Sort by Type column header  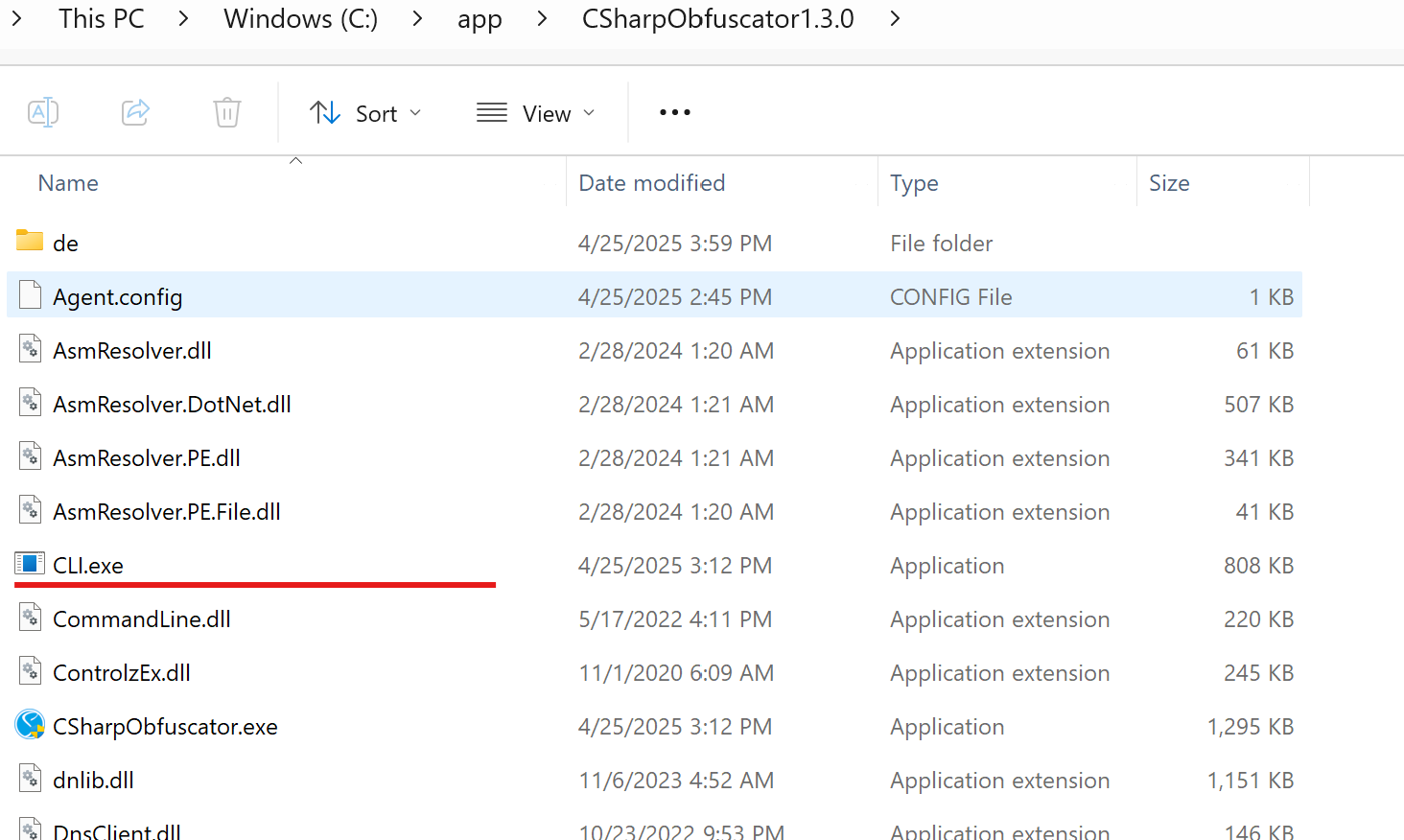click(914, 183)
